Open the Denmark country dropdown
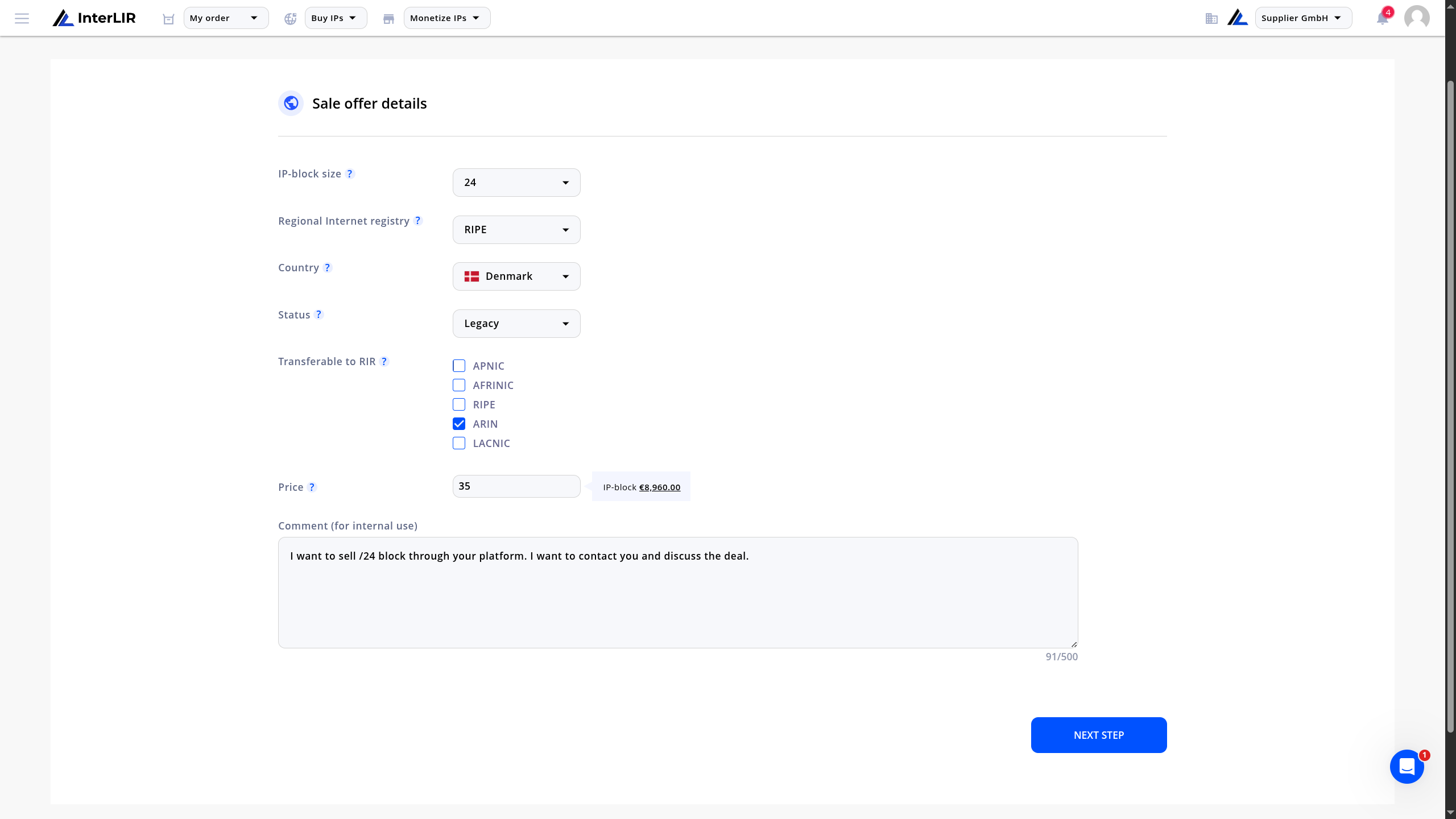 coord(516,276)
